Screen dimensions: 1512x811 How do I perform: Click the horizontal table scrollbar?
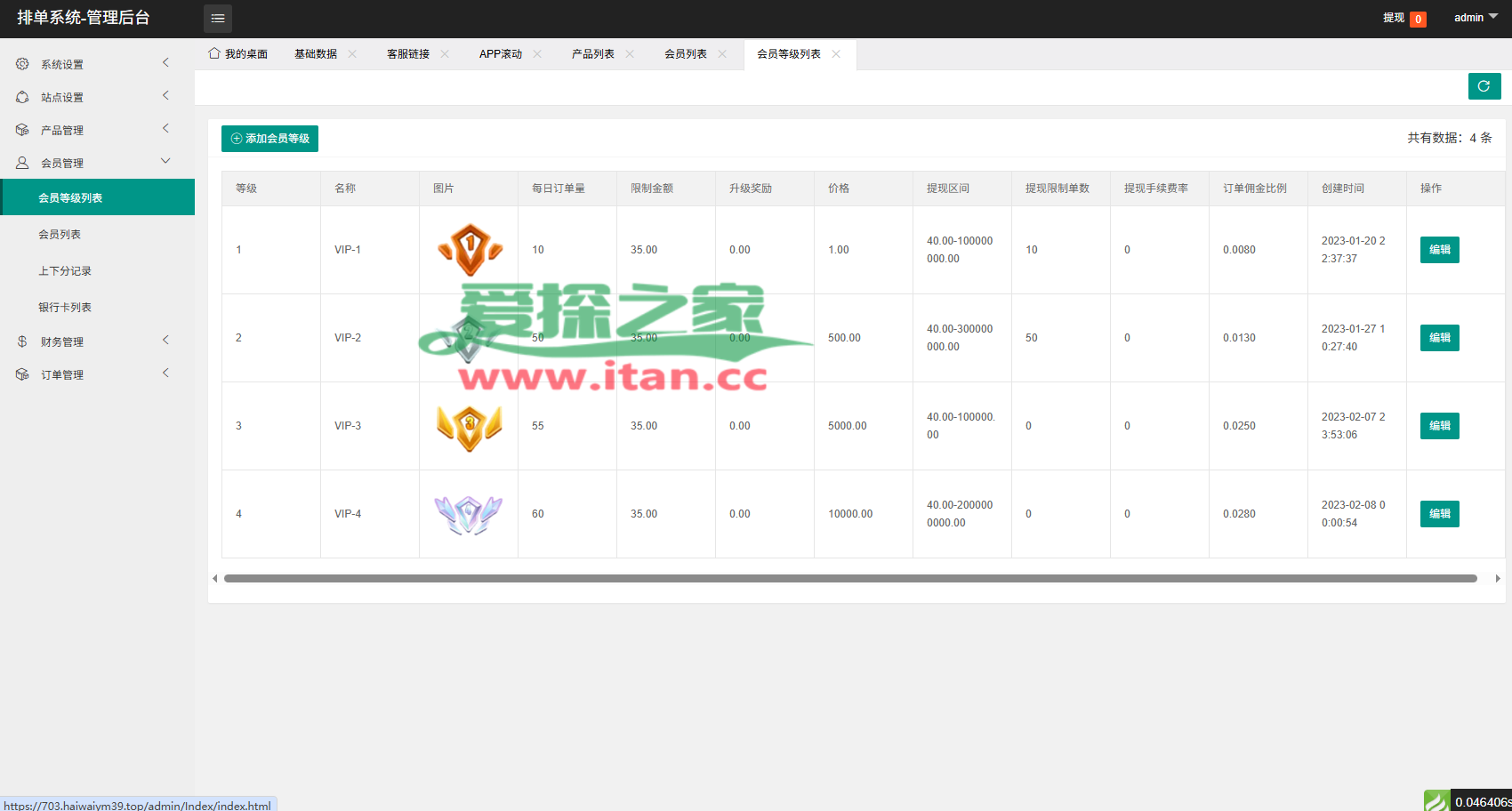point(849,578)
